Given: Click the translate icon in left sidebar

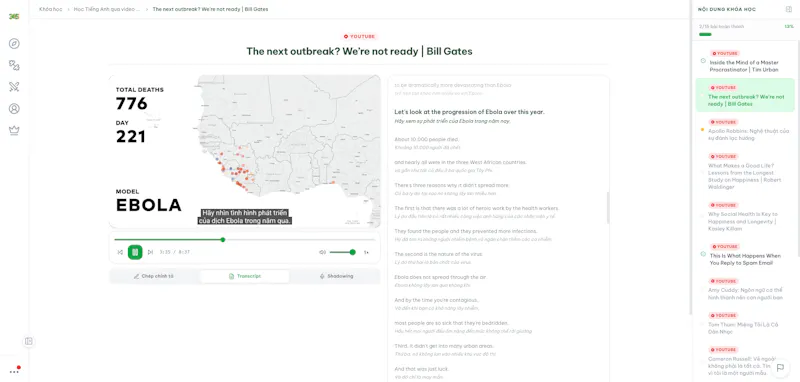Looking at the screenshot, I should point(14,65).
